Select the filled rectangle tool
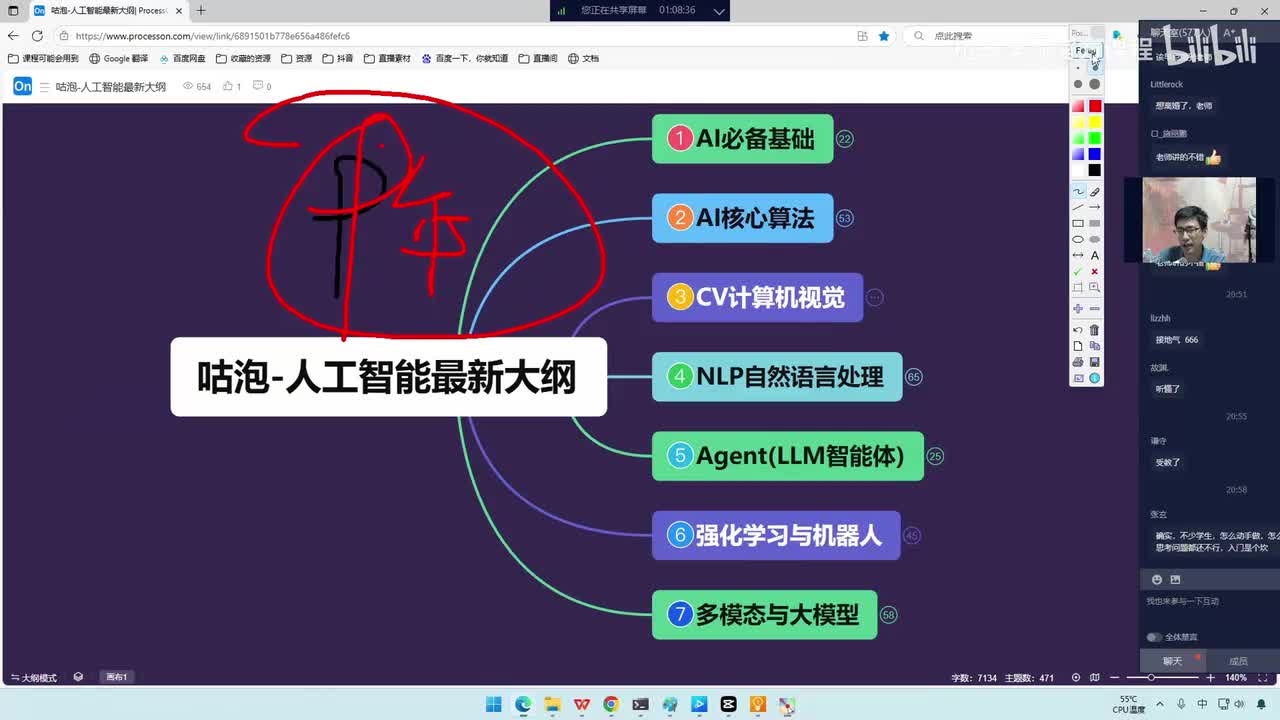Screen dimensions: 1280x720 point(1095,223)
